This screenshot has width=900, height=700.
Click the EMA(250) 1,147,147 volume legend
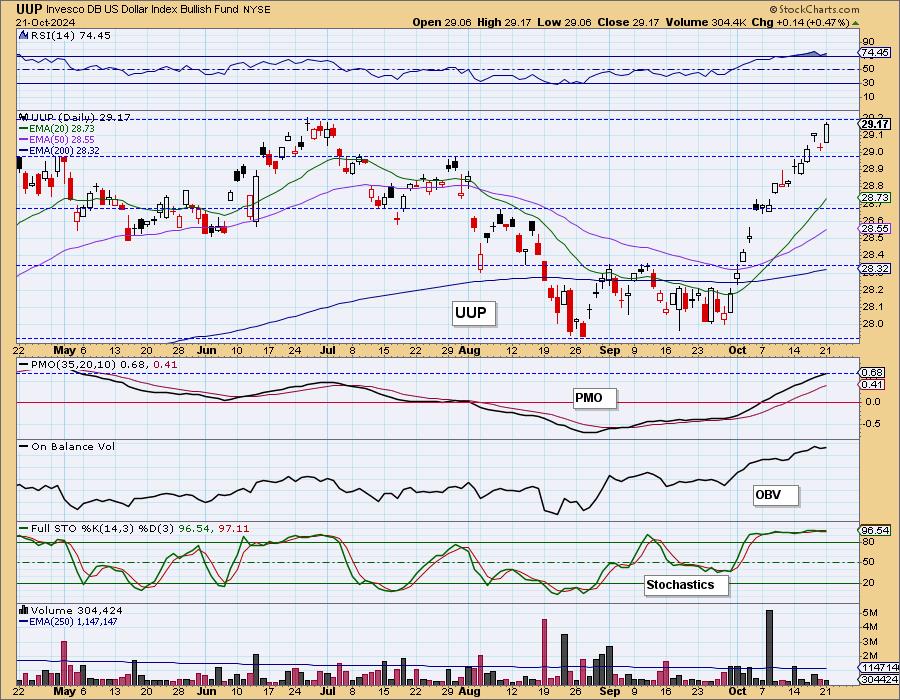tap(68, 621)
